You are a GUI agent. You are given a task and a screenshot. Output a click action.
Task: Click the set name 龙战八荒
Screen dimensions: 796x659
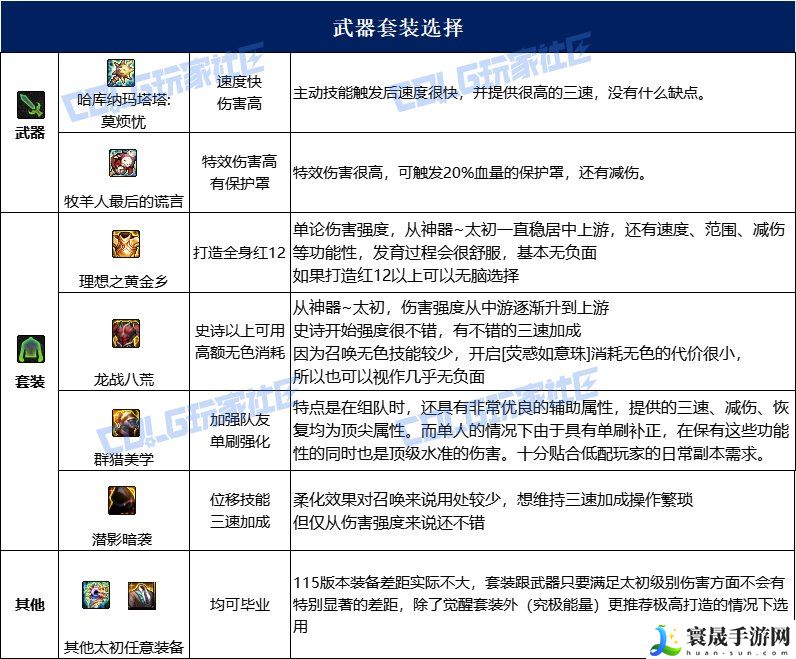pos(123,379)
